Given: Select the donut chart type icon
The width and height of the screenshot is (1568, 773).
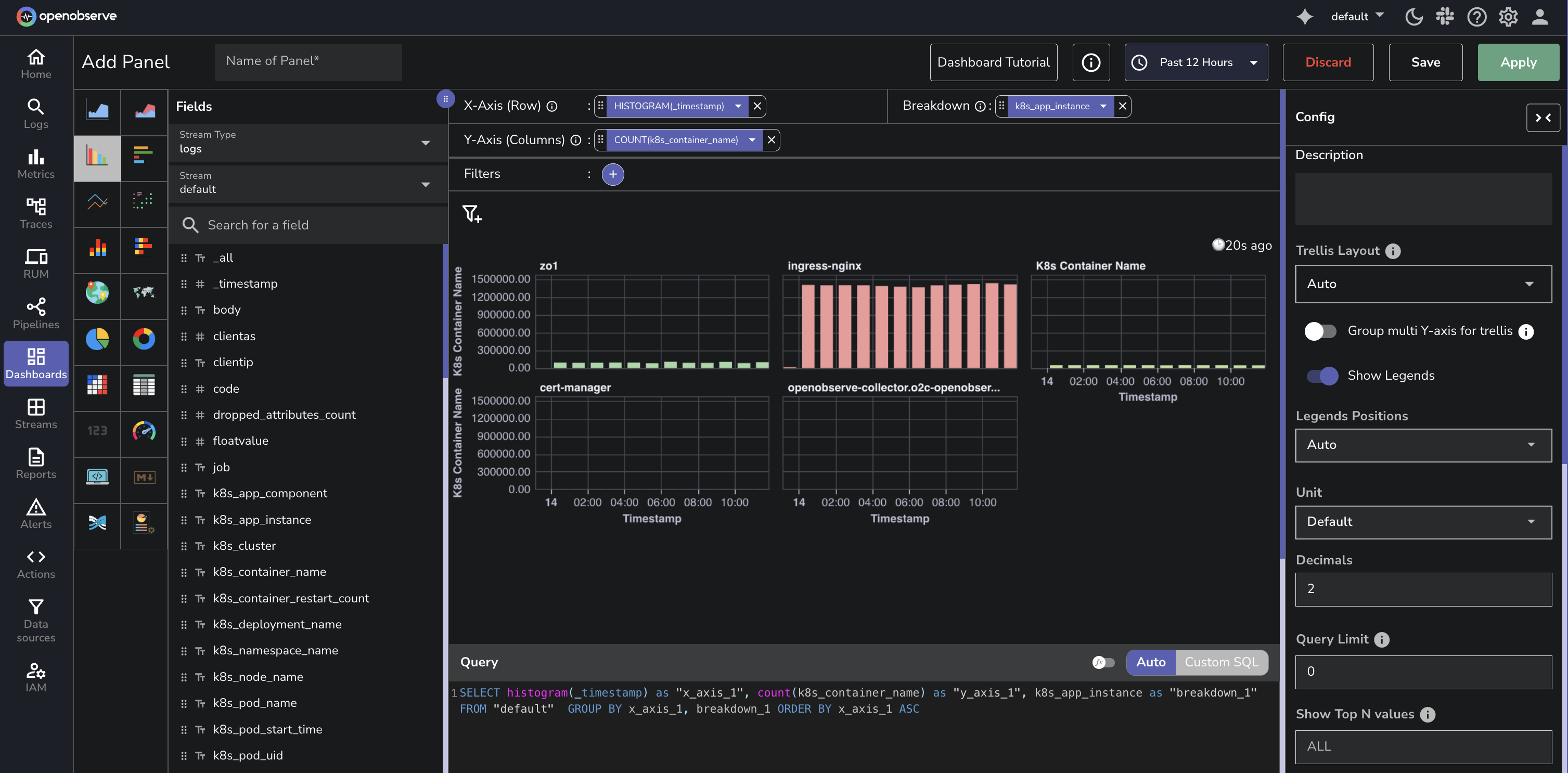Looking at the screenshot, I should [x=144, y=339].
